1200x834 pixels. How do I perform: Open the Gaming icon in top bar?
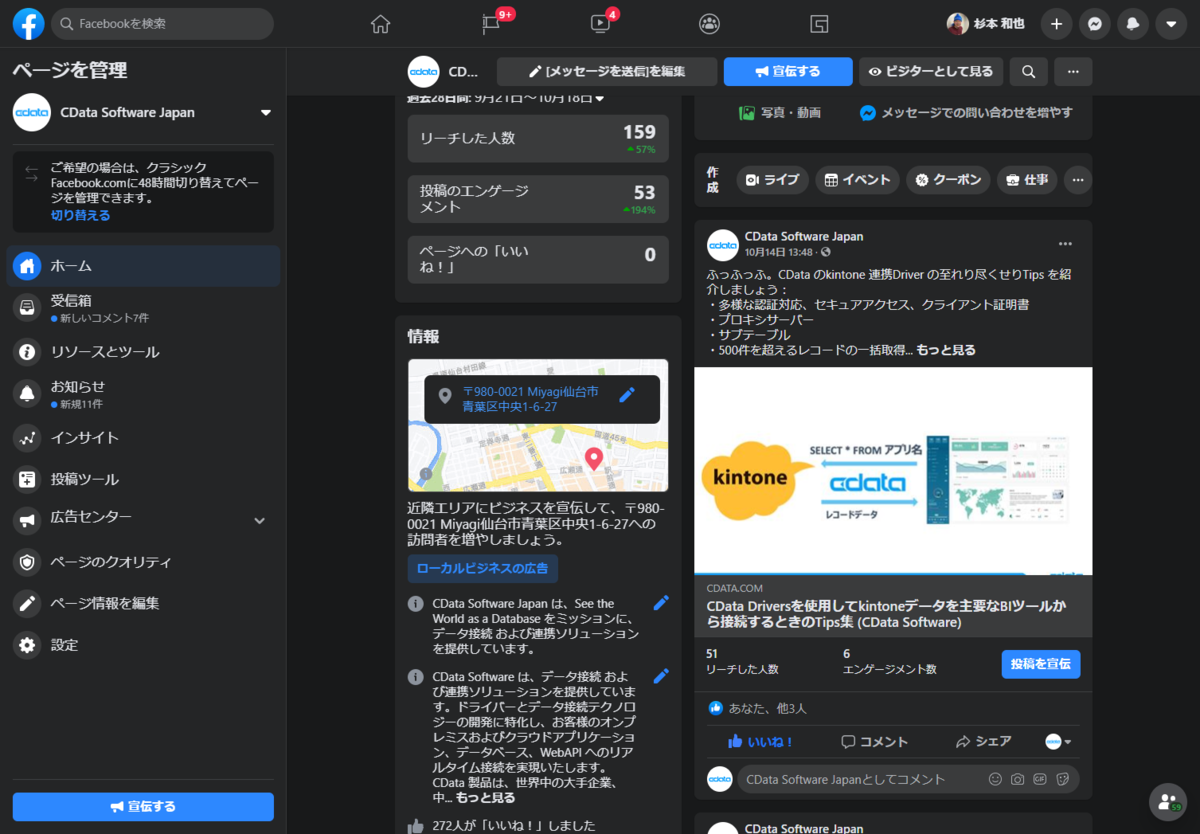tap(819, 24)
